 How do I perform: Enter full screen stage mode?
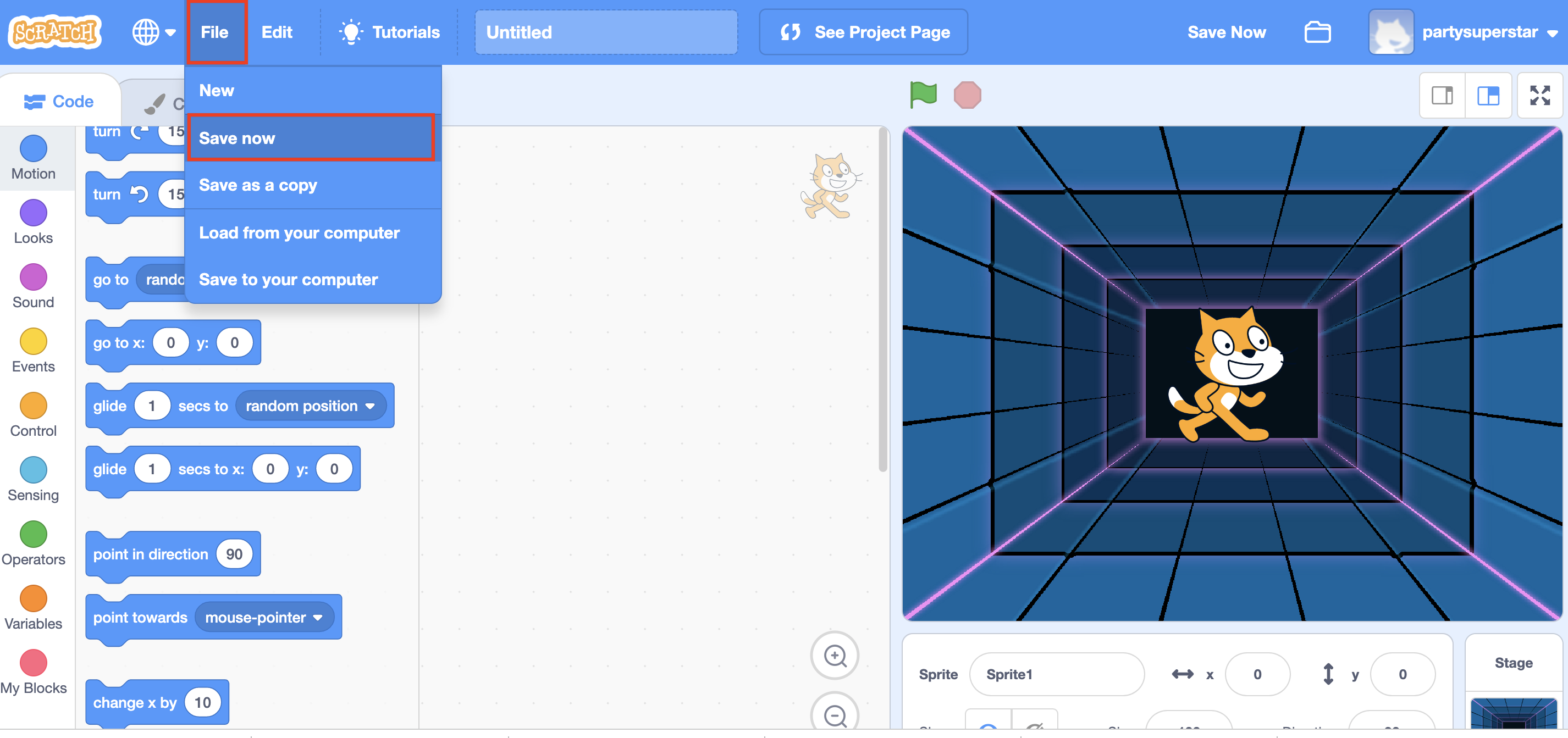coord(1539,95)
